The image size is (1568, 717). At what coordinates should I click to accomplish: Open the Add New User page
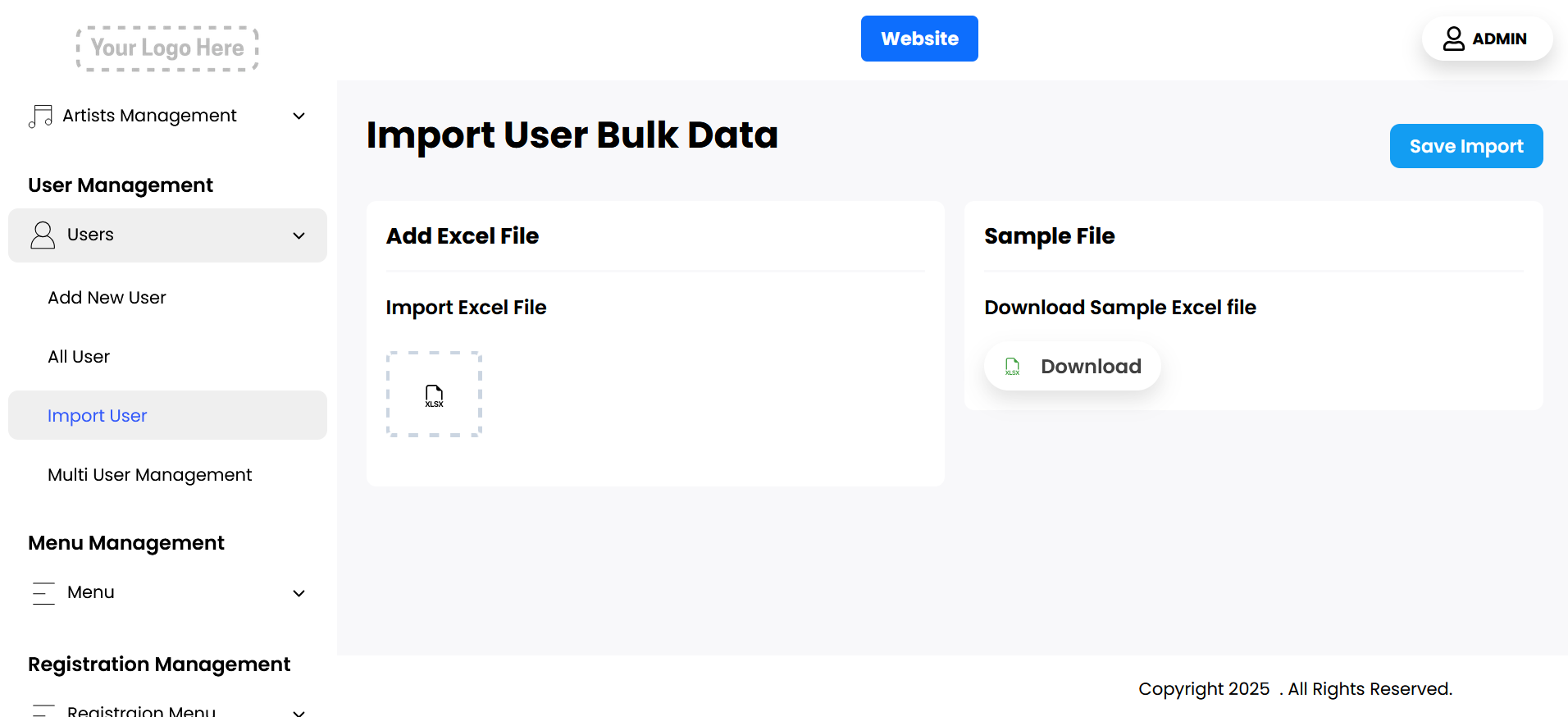107,298
